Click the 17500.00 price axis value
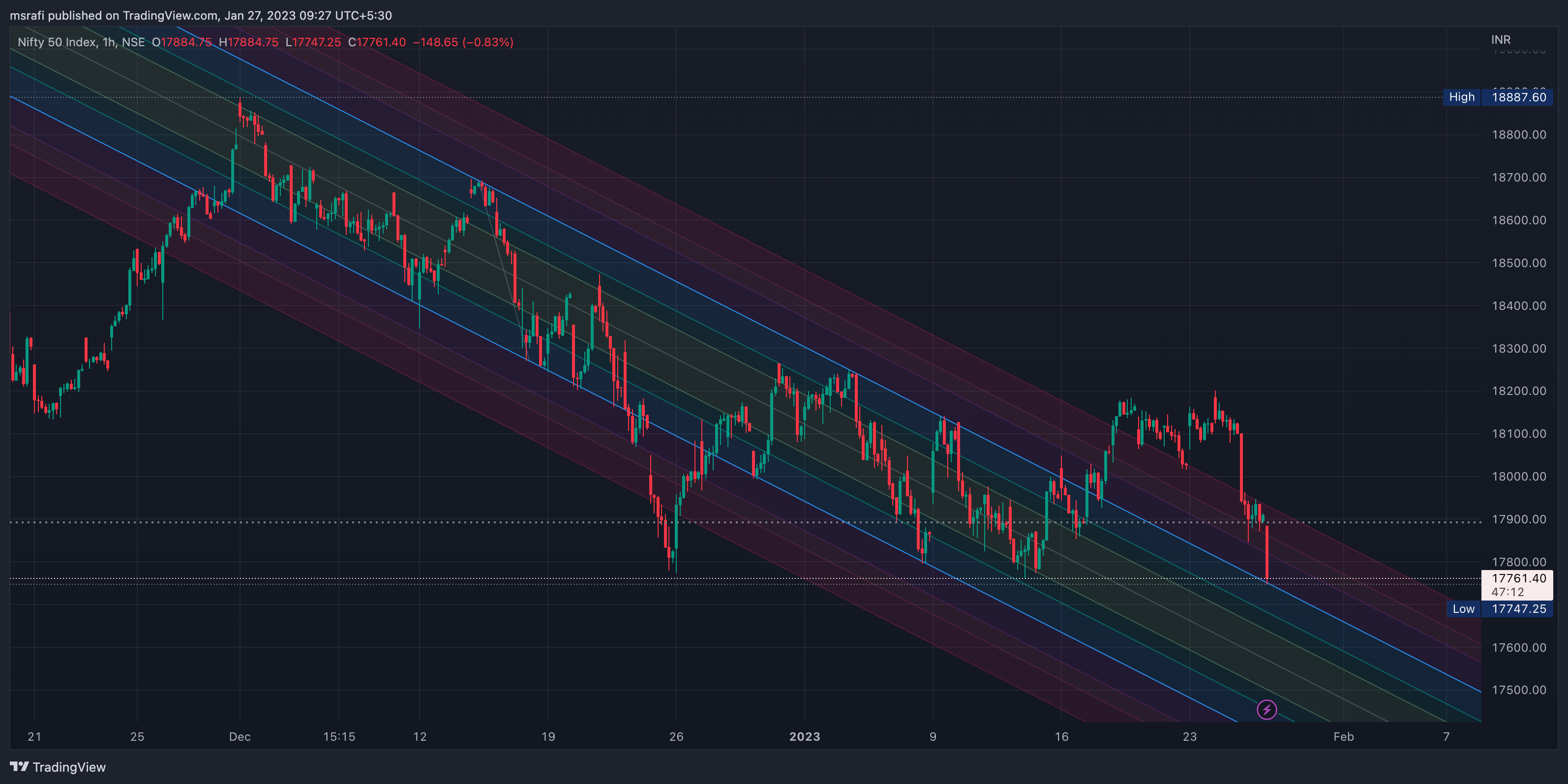The width and height of the screenshot is (1568, 784). pyautogui.click(x=1519, y=690)
